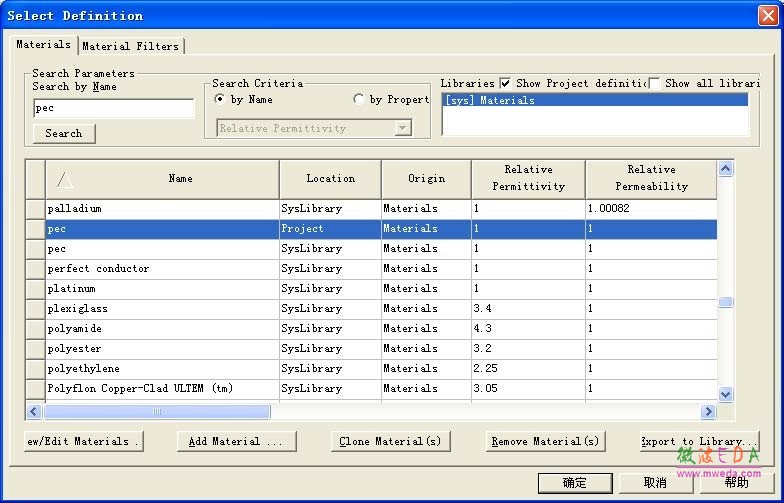Close the Select Definition dialog

tap(768, 16)
